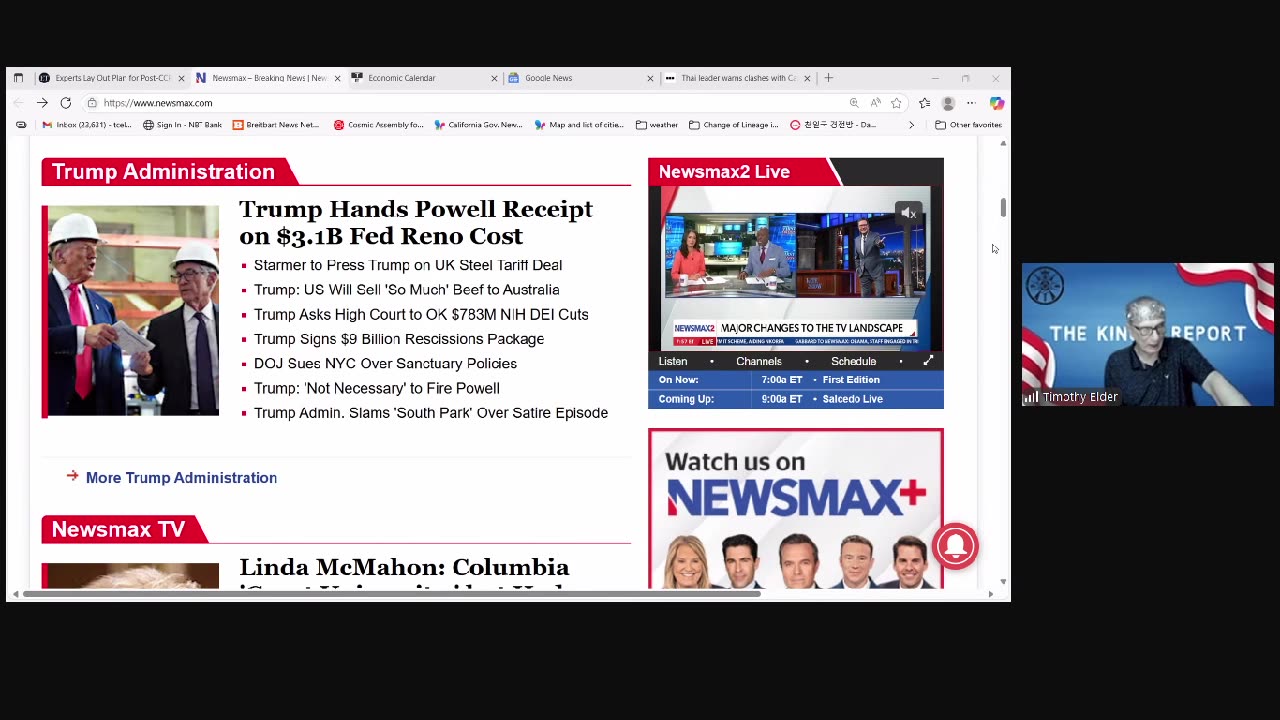Open the Map and list of cities bookmark
The height and width of the screenshot is (720, 1280).
coord(579,125)
